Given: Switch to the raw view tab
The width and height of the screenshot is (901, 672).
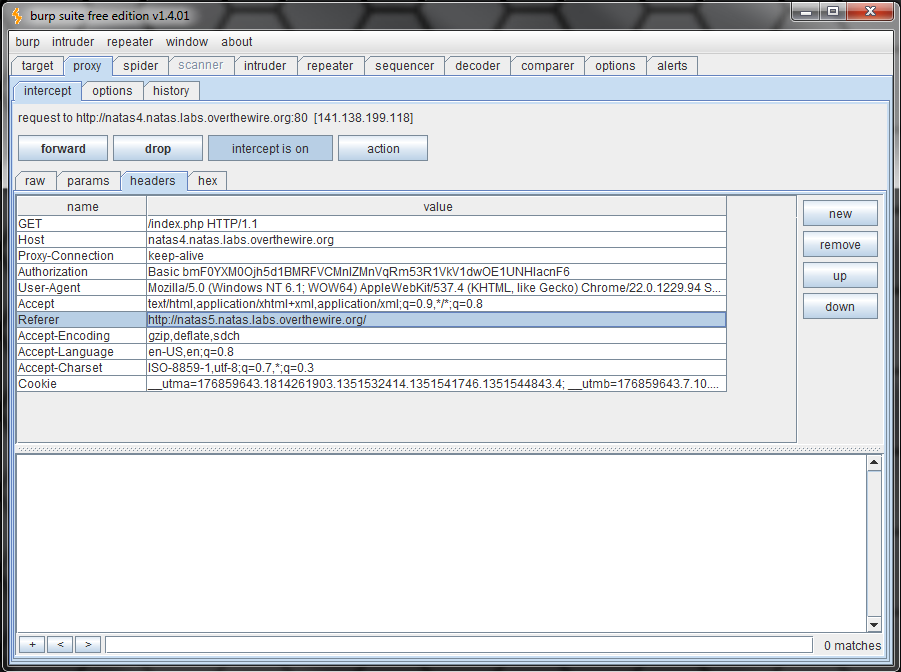Looking at the screenshot, I should [x=35, y=181].
